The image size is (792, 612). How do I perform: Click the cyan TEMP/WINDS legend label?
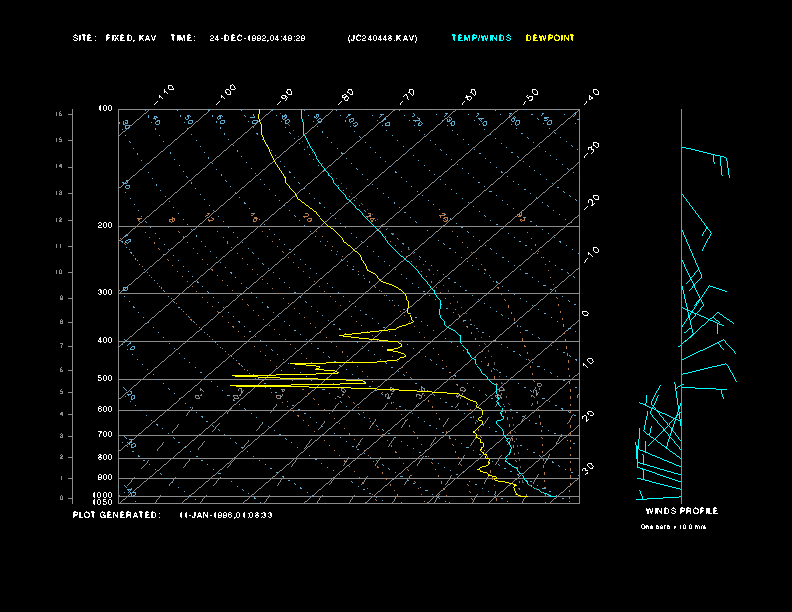pyautogui.click(x=480, y=38)
